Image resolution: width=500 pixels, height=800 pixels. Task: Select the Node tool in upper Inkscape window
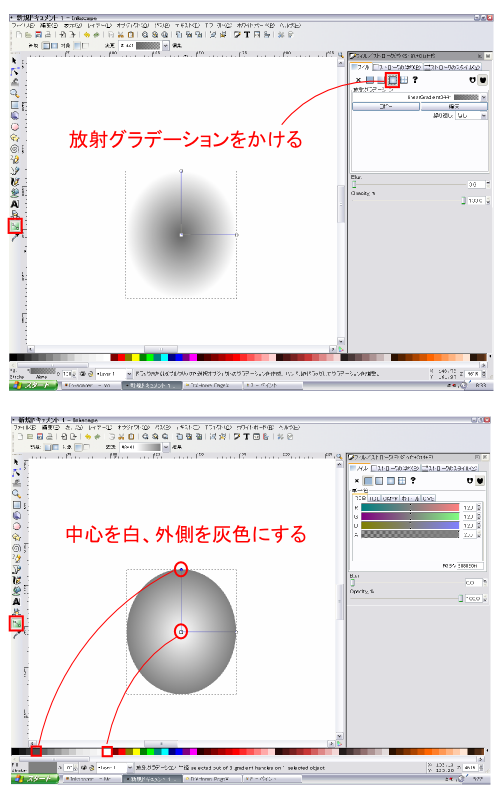(x=14, y=71)
